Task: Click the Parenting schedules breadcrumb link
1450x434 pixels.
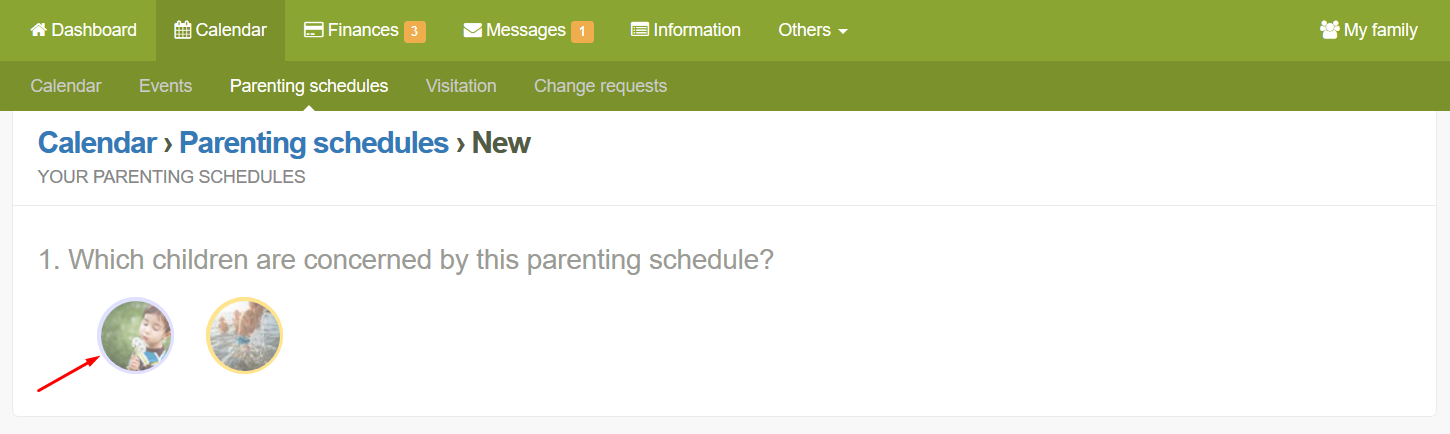Action: click(x=314, y=143)
